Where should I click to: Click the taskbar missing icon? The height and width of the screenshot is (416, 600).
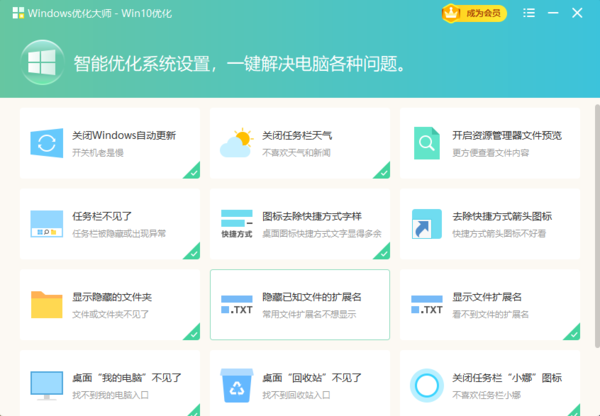[x=46, y=223]
